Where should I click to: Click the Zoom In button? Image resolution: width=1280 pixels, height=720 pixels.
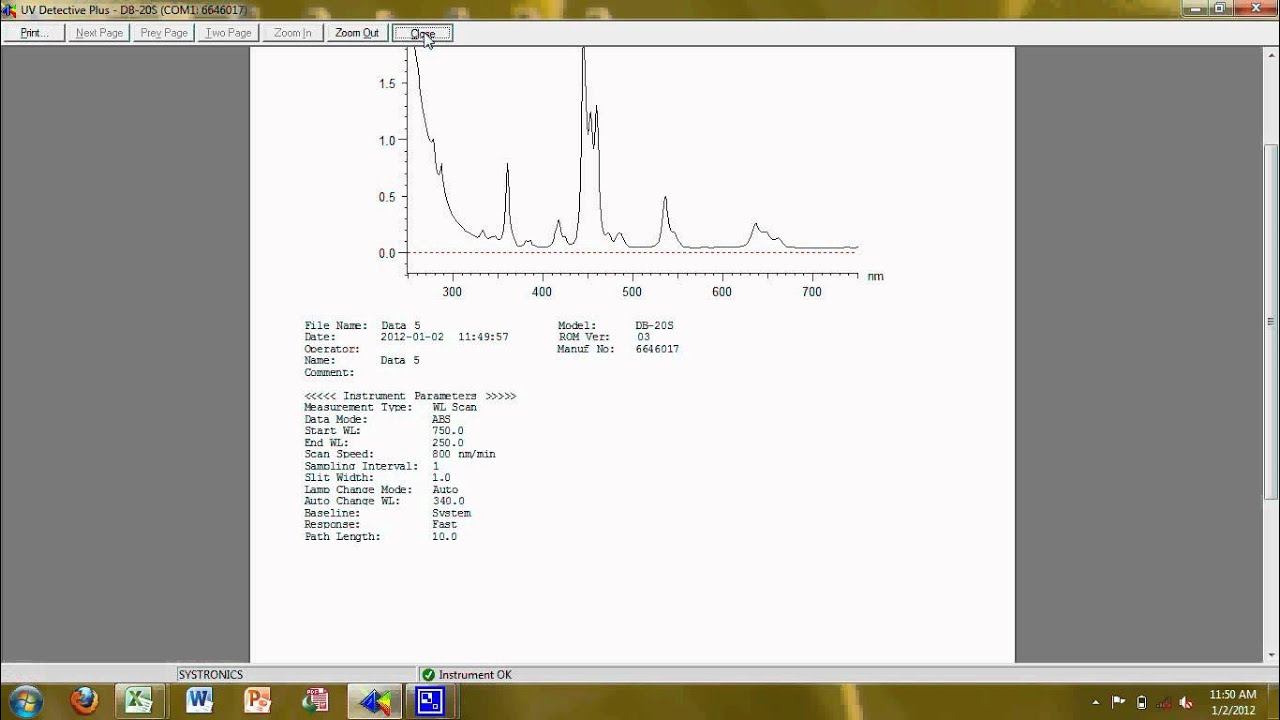[293, 33]
